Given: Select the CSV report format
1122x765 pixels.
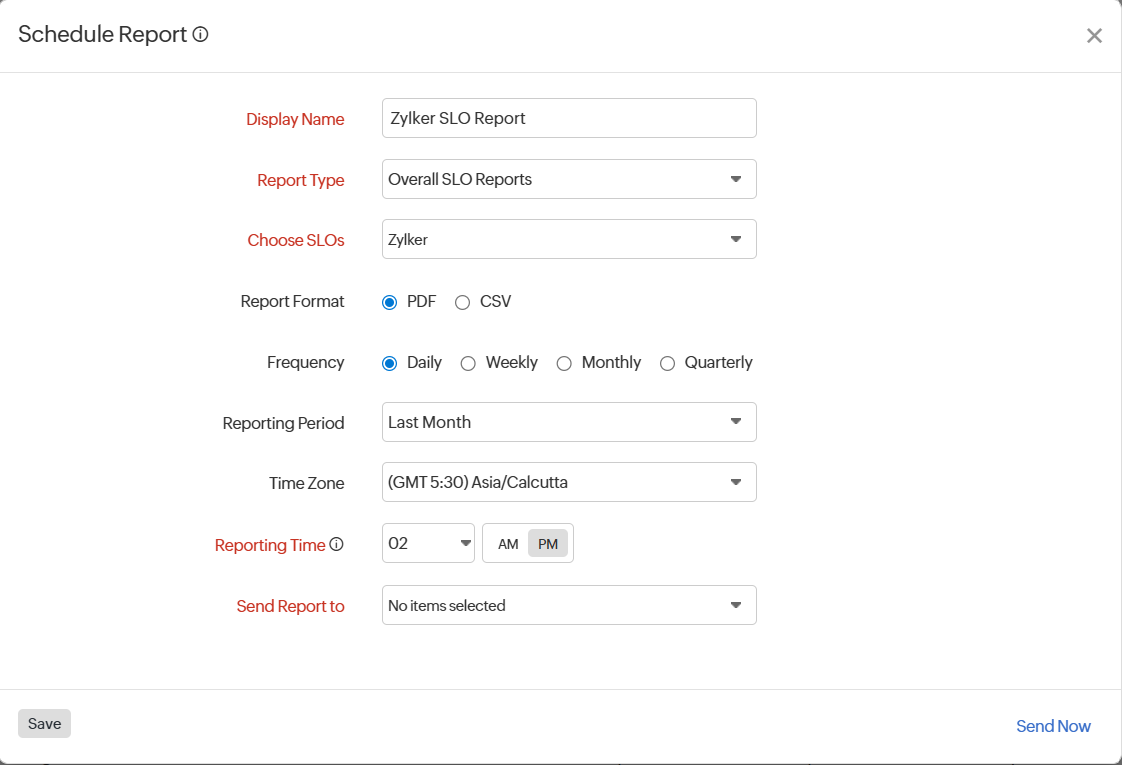Looking at the screenshot, I should coord(462,302).
